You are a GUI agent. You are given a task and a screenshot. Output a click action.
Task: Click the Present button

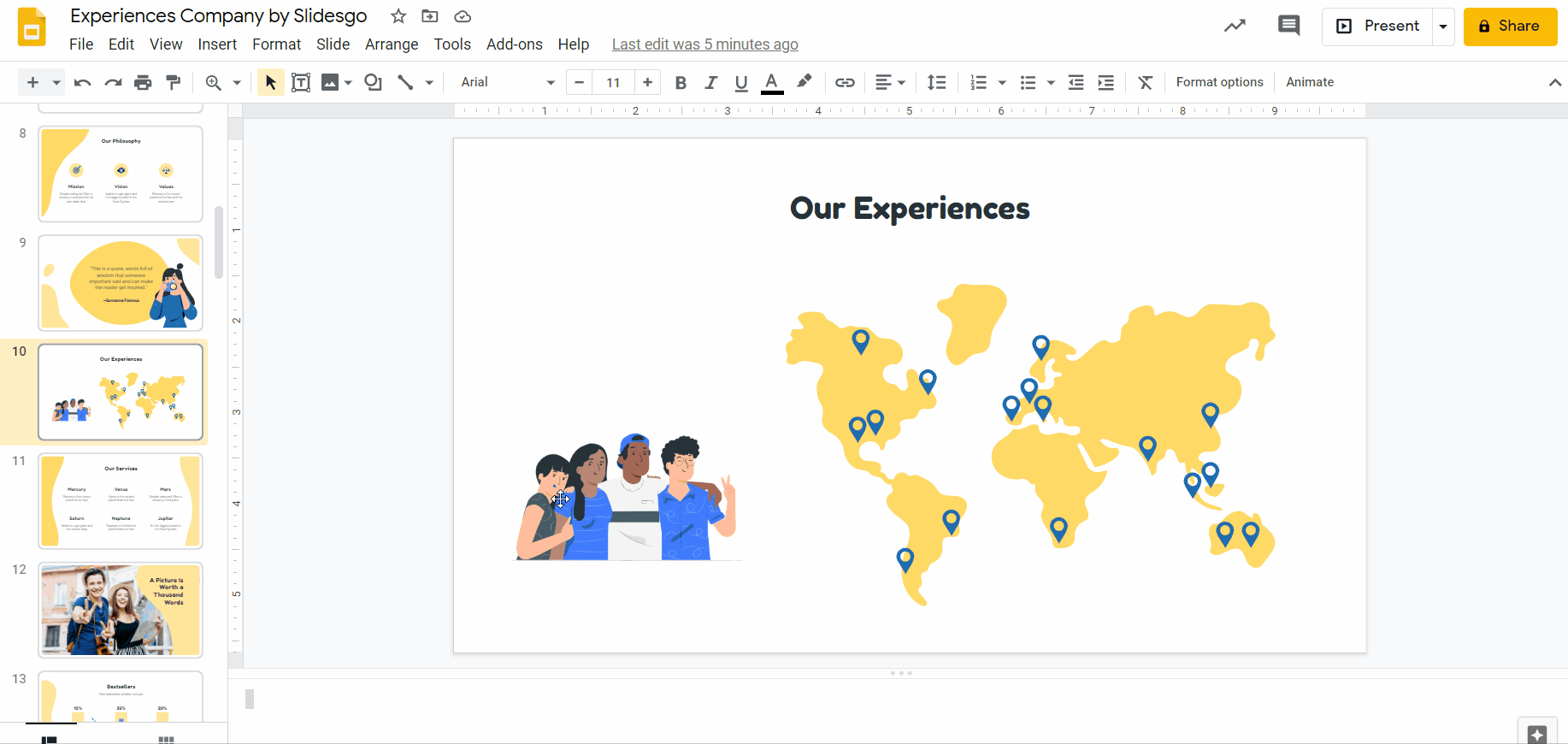(1377, 27)
